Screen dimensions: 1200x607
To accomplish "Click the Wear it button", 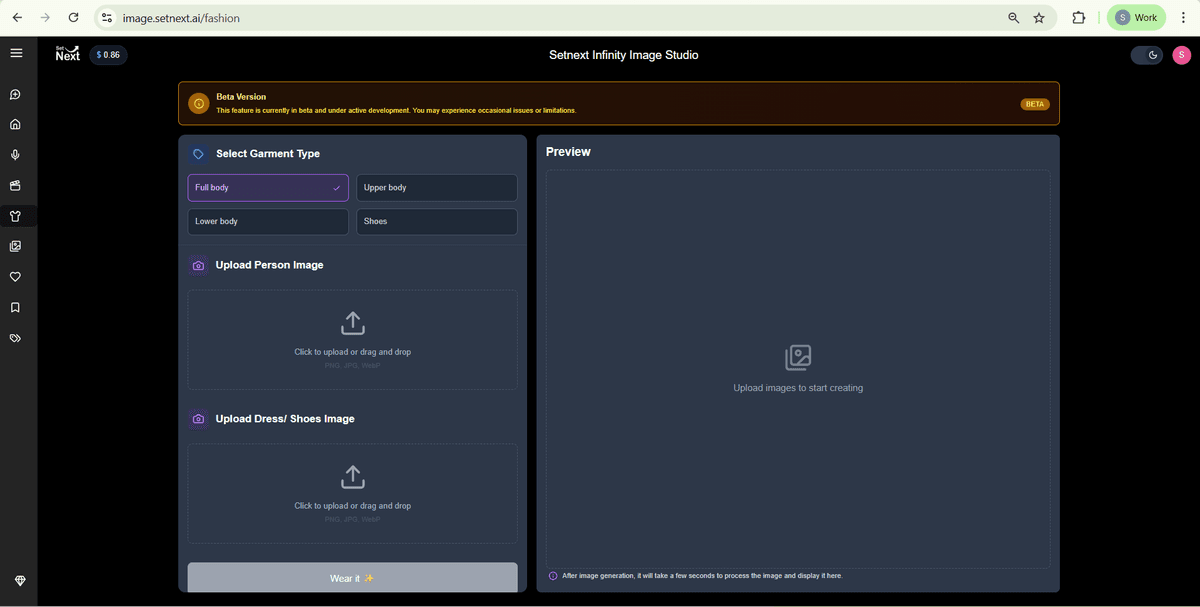I will point(353,578).
